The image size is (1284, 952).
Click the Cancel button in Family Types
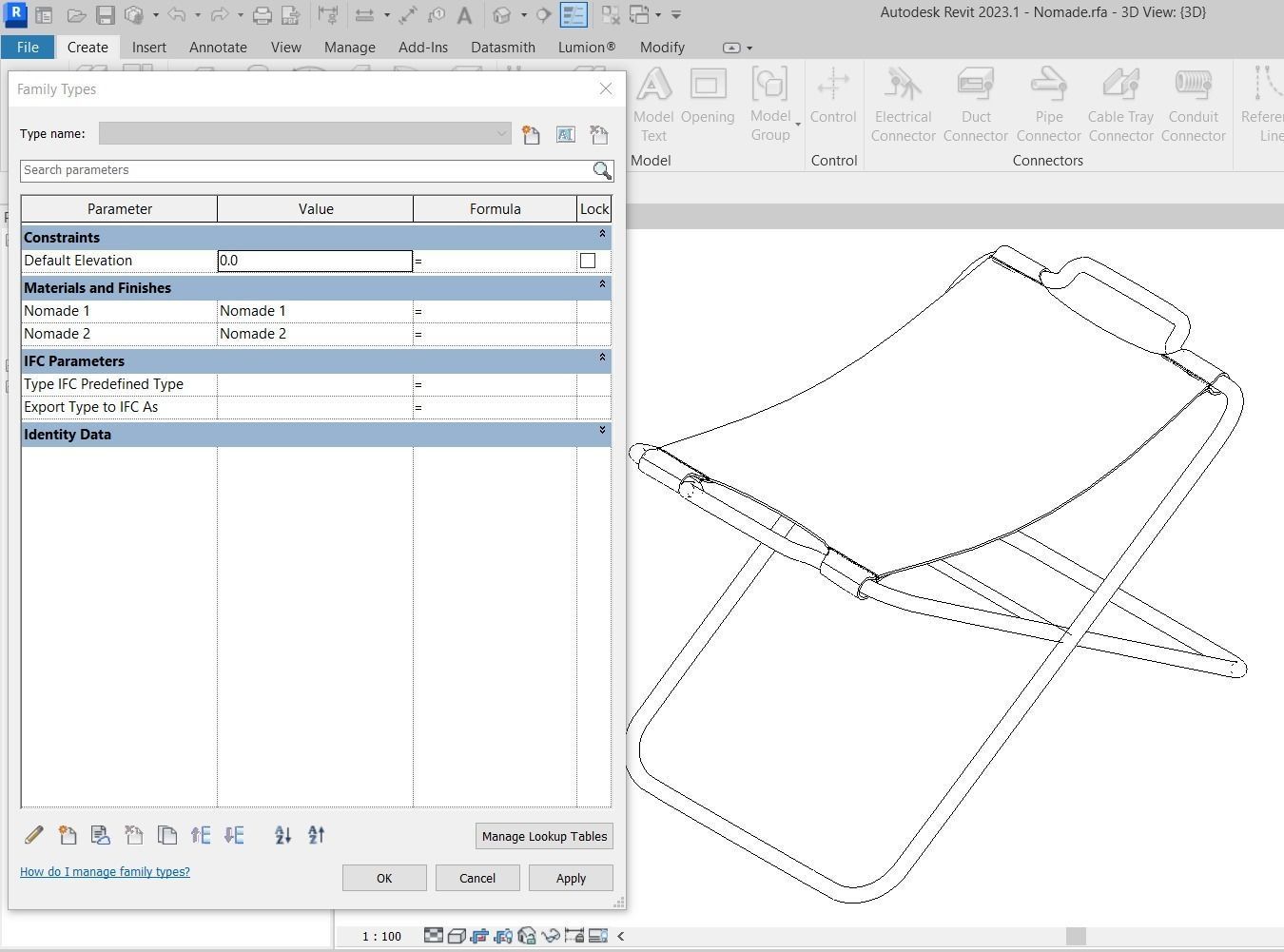[477, 878]
